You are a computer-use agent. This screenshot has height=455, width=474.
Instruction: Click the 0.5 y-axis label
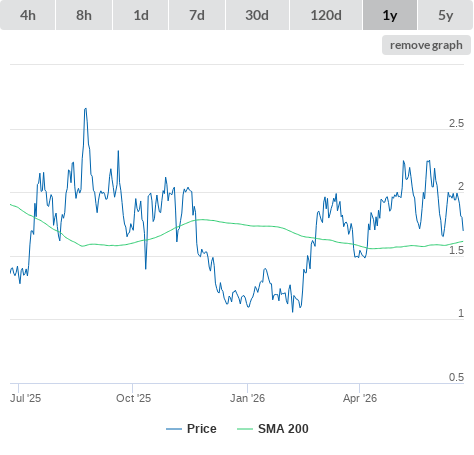click(456, 377)
